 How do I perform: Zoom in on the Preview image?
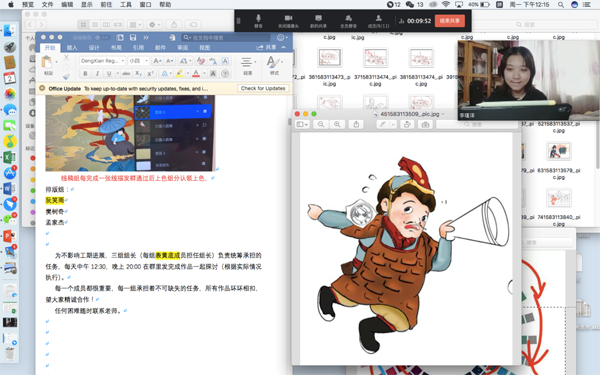(x=337, y=124)
